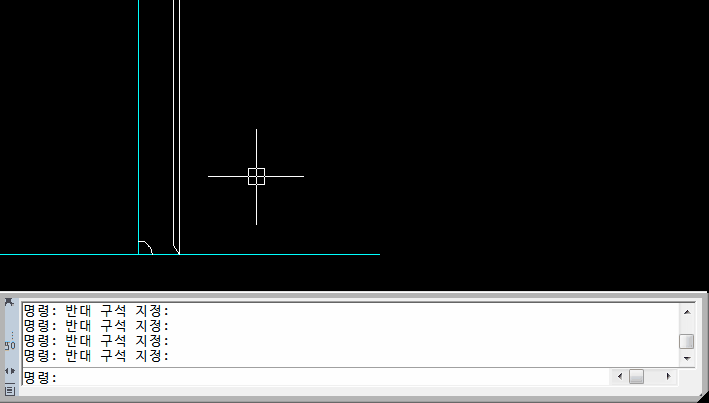
Task: Click the horizontal scrollbar thumb in the command line
Action: pos(636,376)
